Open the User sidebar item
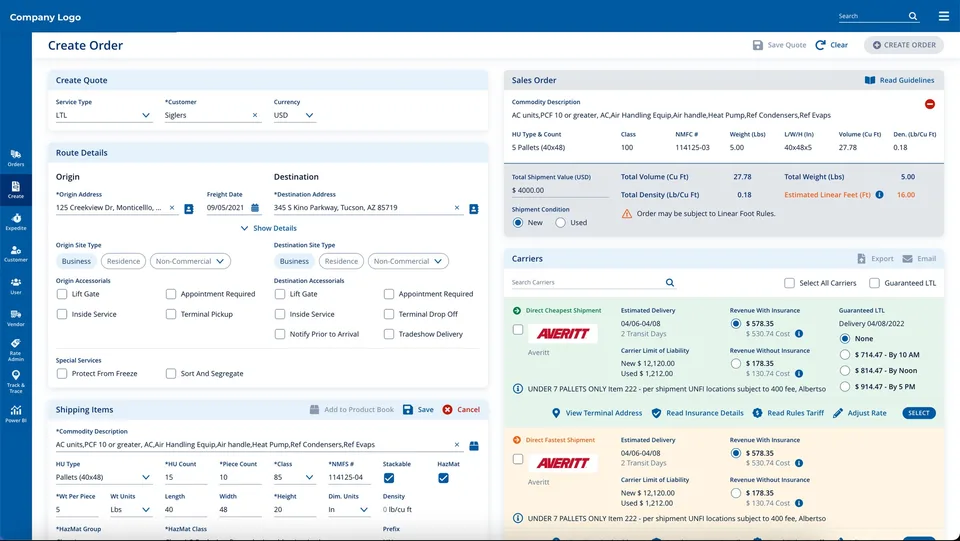Screen dimensions: 960x541 pyautogui.click(x=16, y=286)
